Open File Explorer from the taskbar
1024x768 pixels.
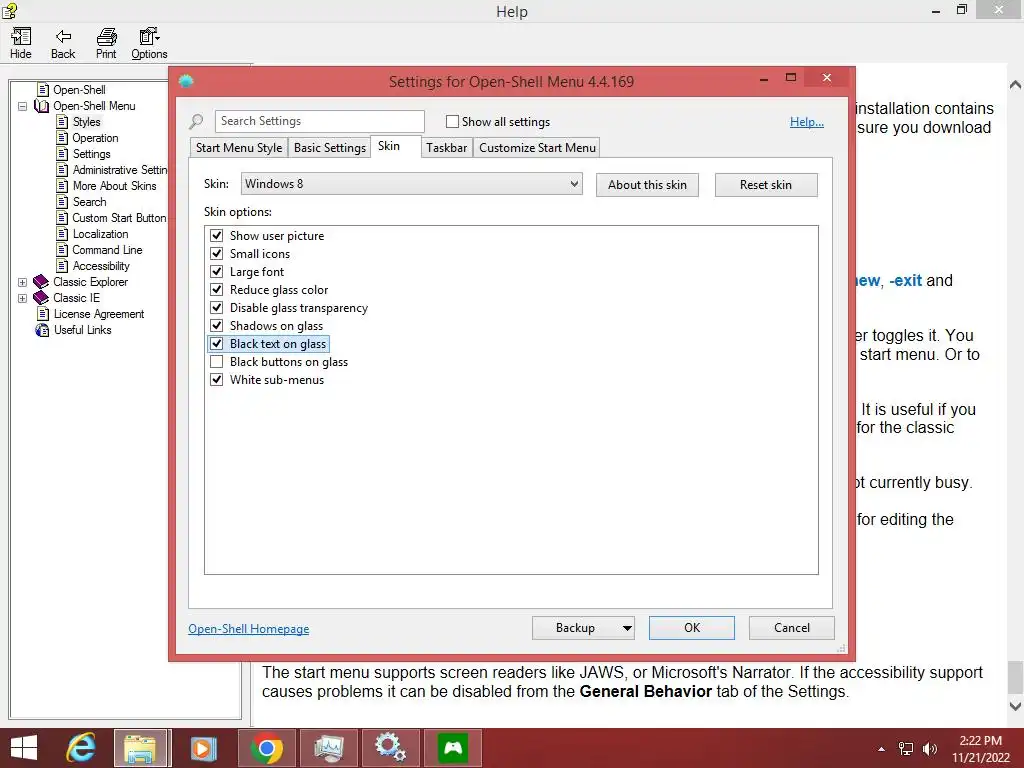click(x=140, y=748)
